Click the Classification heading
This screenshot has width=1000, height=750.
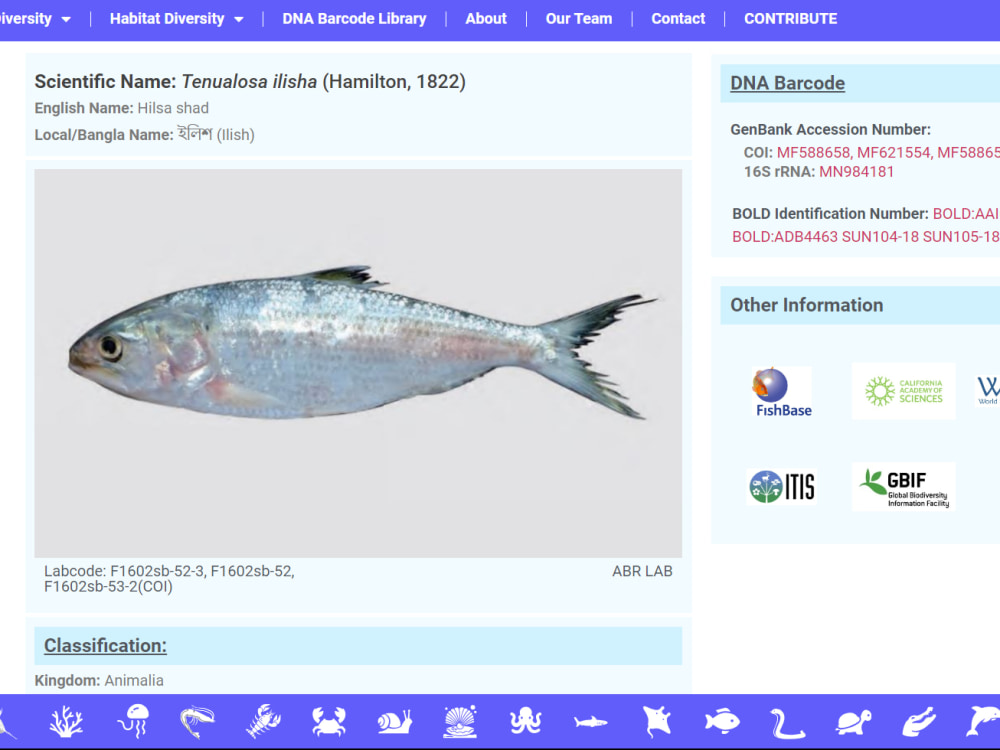(105, 645)
